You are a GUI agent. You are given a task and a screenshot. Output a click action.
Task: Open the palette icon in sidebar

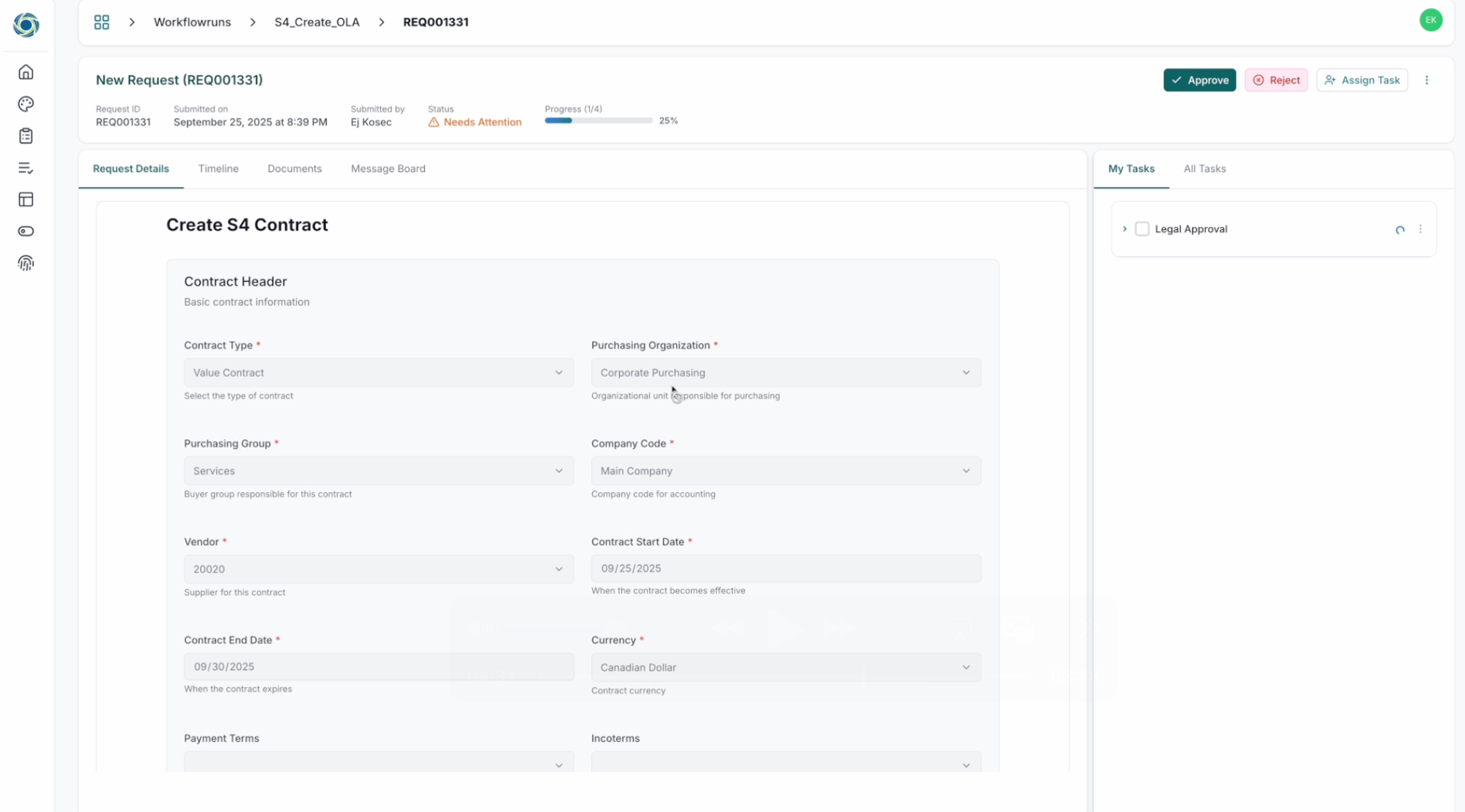26,104
